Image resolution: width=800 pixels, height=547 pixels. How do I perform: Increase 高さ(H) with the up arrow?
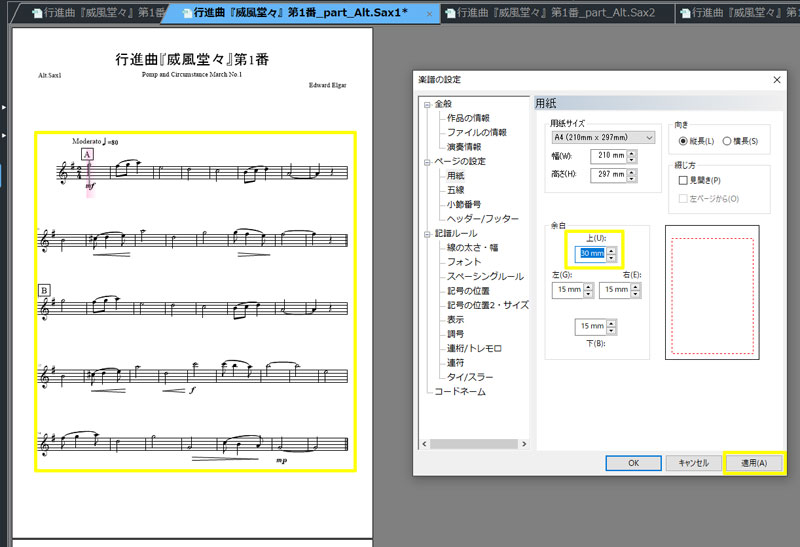click(632, 172)
